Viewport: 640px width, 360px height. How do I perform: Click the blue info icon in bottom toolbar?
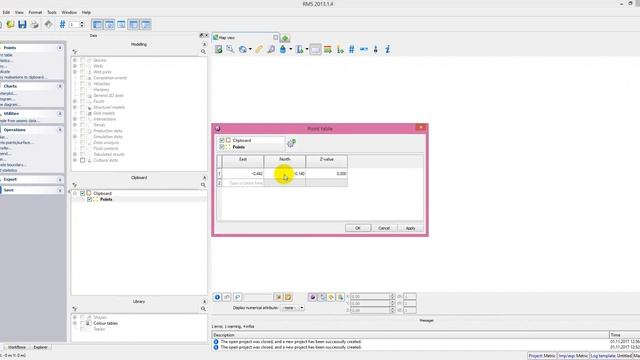[x=217, y=297]
